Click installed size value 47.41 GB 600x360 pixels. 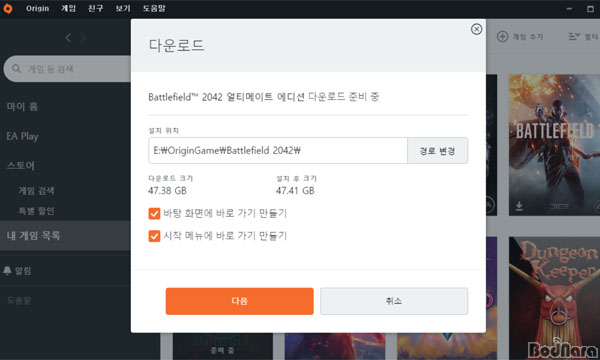(295, 191)
